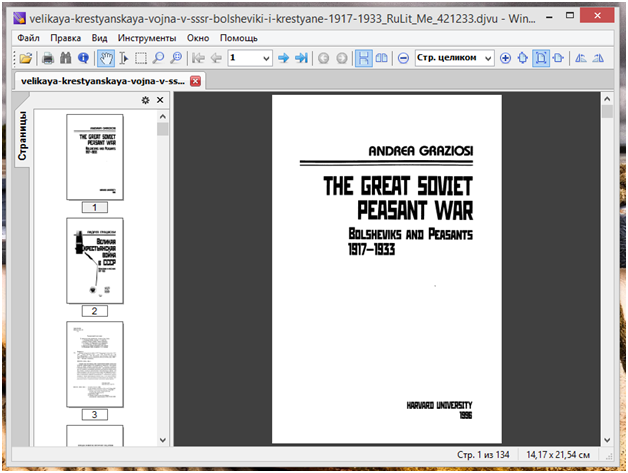Go to previous page arrow
The height and width of the screenshot is (473, 628).
click(216, 58)
